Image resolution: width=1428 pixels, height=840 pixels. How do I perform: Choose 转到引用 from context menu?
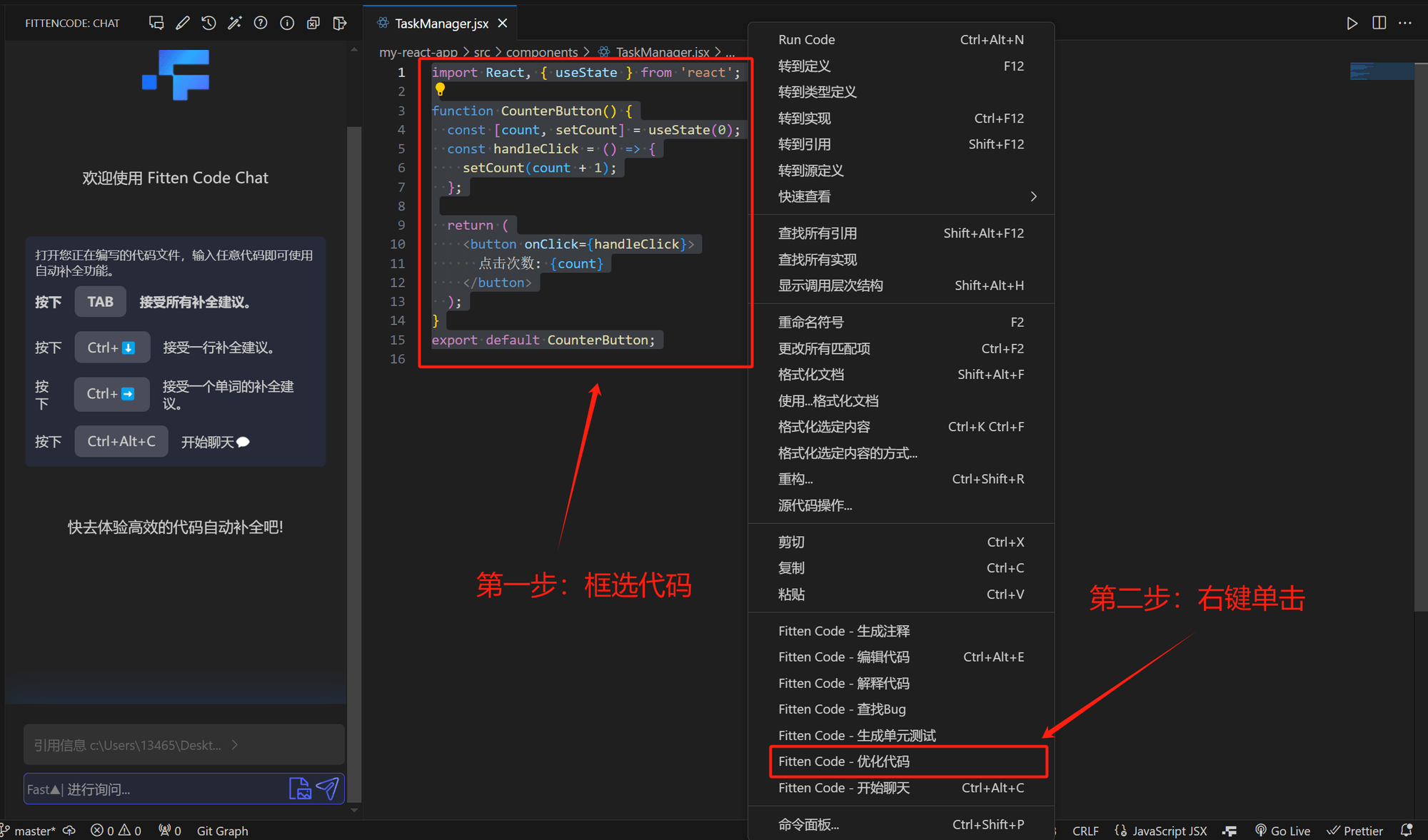coord(901,144)
